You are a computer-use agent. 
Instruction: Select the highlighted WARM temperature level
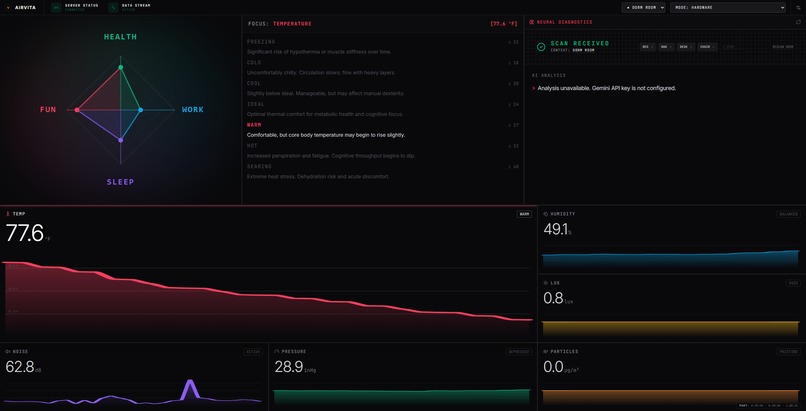coord(382,130)
